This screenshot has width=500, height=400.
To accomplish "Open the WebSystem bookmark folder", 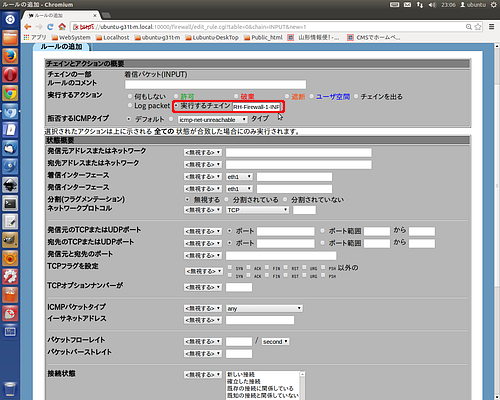I will click(71, 37).
